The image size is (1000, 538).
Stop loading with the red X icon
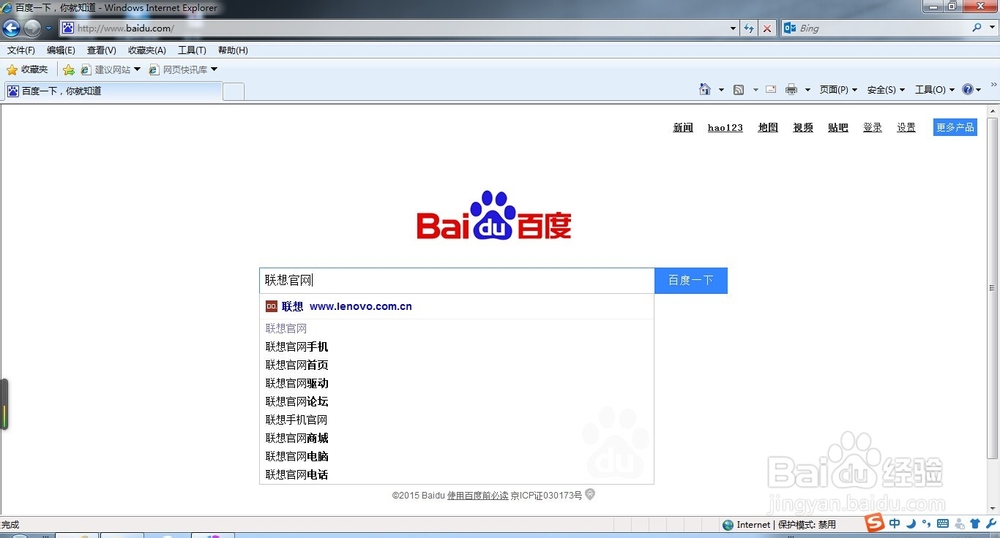767,28
